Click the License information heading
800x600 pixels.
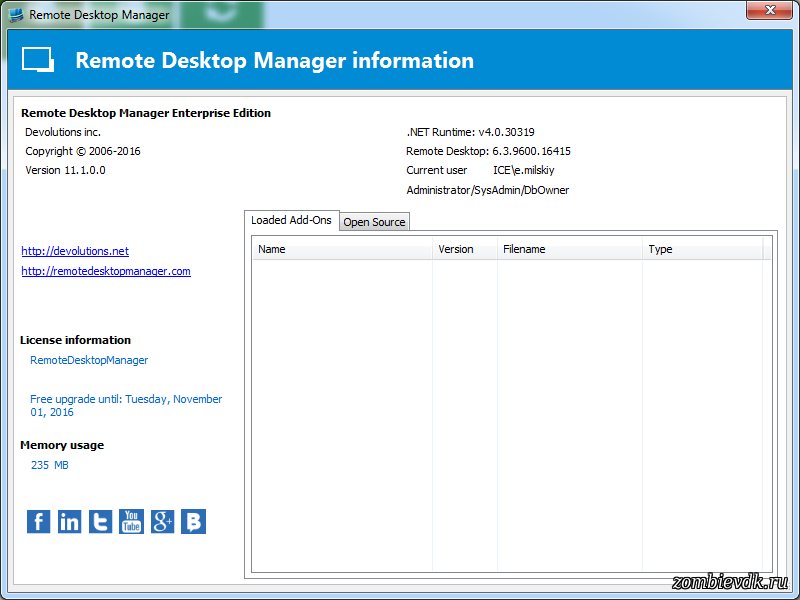point(76,340)
